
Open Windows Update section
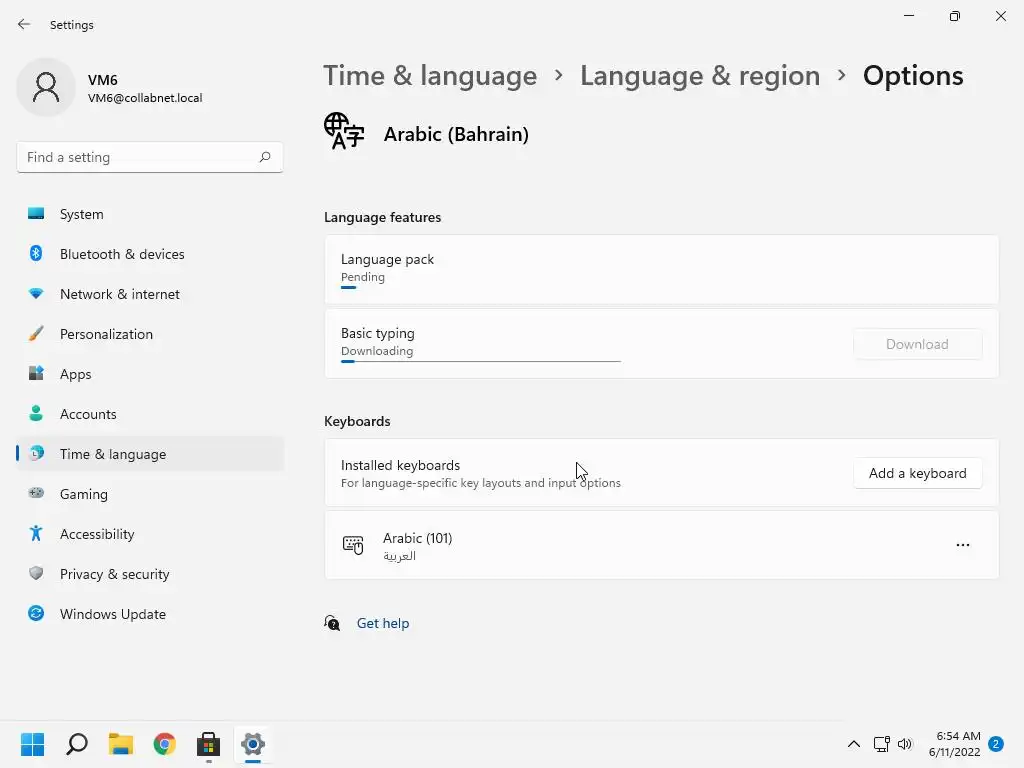pyautogui.click(x=113, y=614)
